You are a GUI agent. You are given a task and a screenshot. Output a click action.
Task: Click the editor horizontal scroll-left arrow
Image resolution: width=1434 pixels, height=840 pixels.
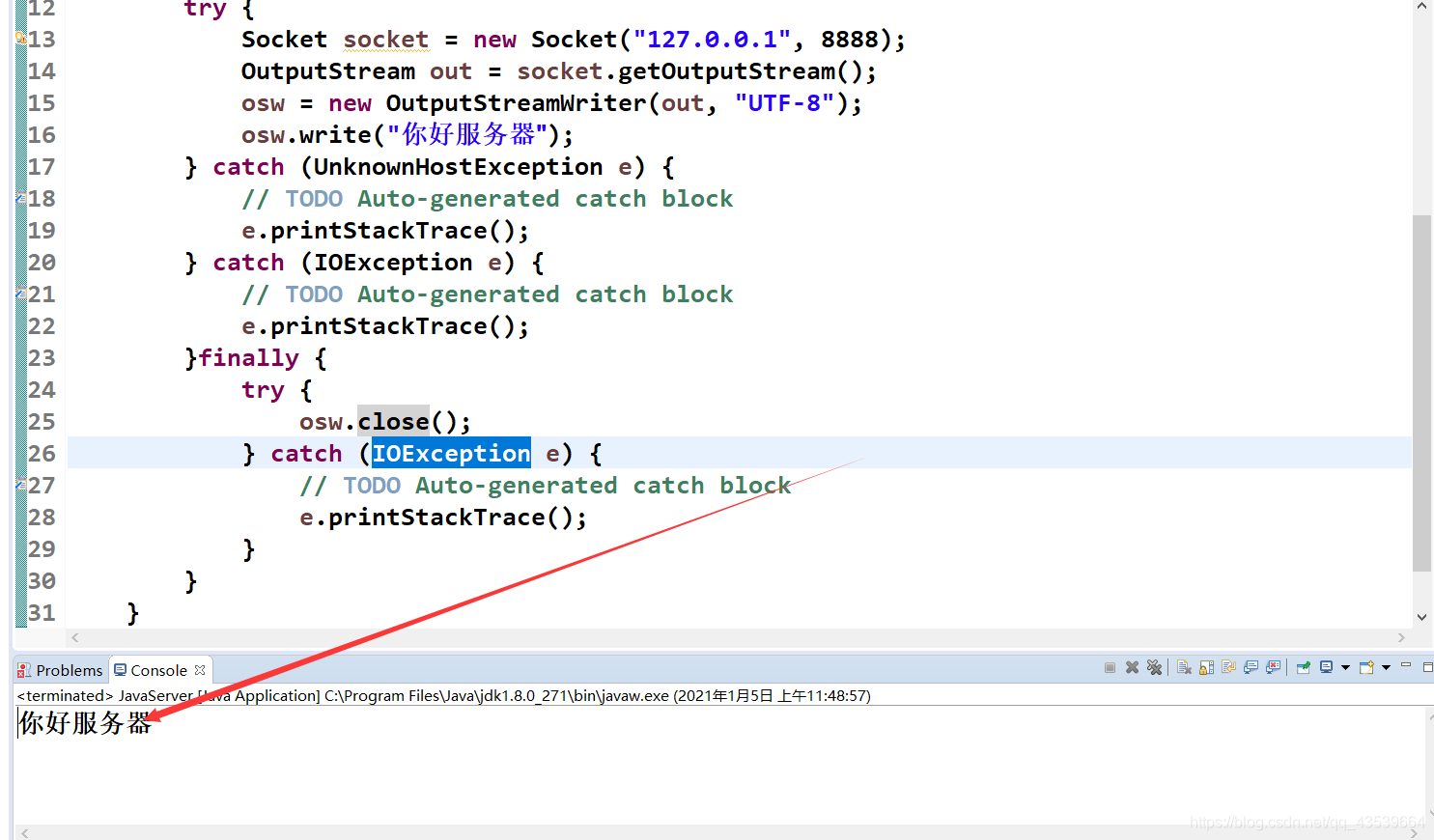click(x=75, y=637)
